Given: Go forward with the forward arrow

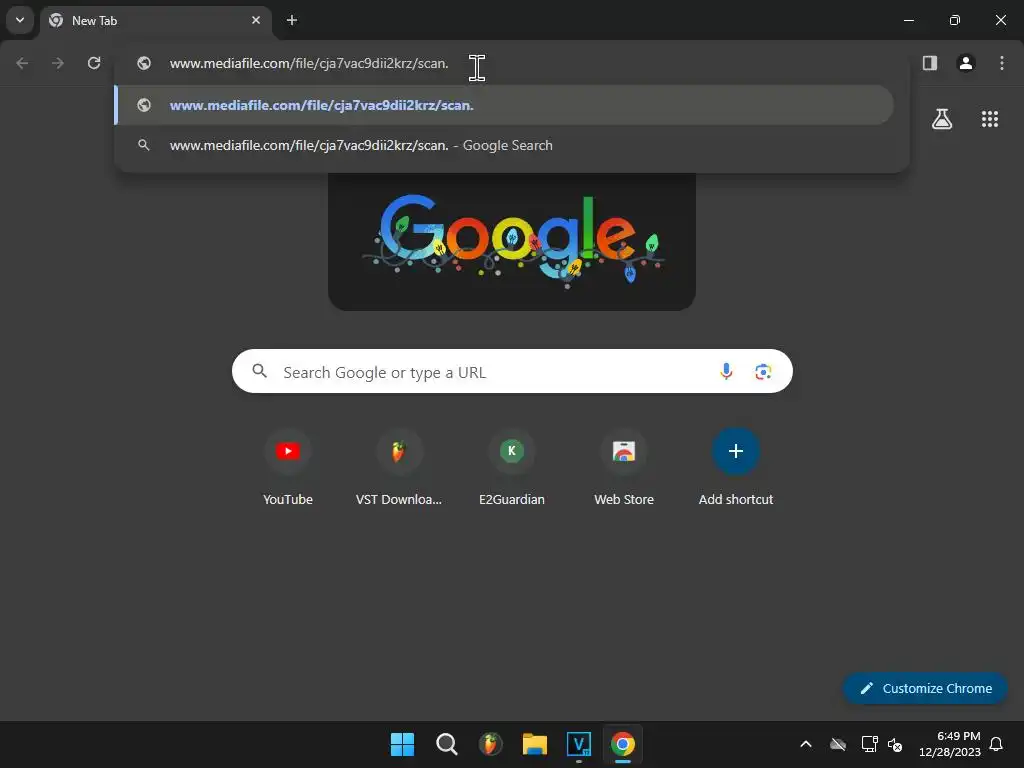Looking at the screenshot, I should pyautogui.click(x=58, y=63).
